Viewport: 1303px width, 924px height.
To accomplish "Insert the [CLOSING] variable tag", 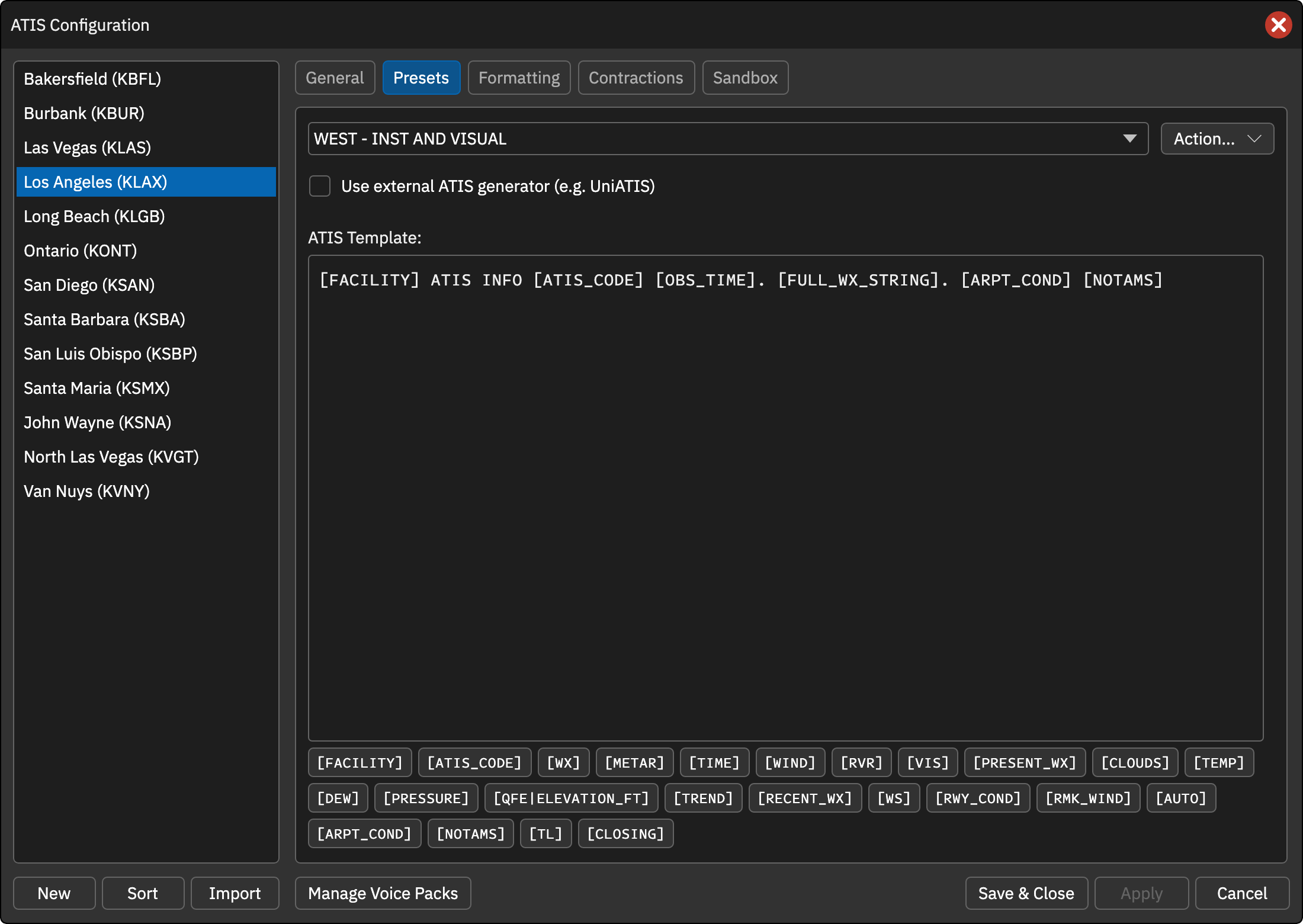I will 625,833.
